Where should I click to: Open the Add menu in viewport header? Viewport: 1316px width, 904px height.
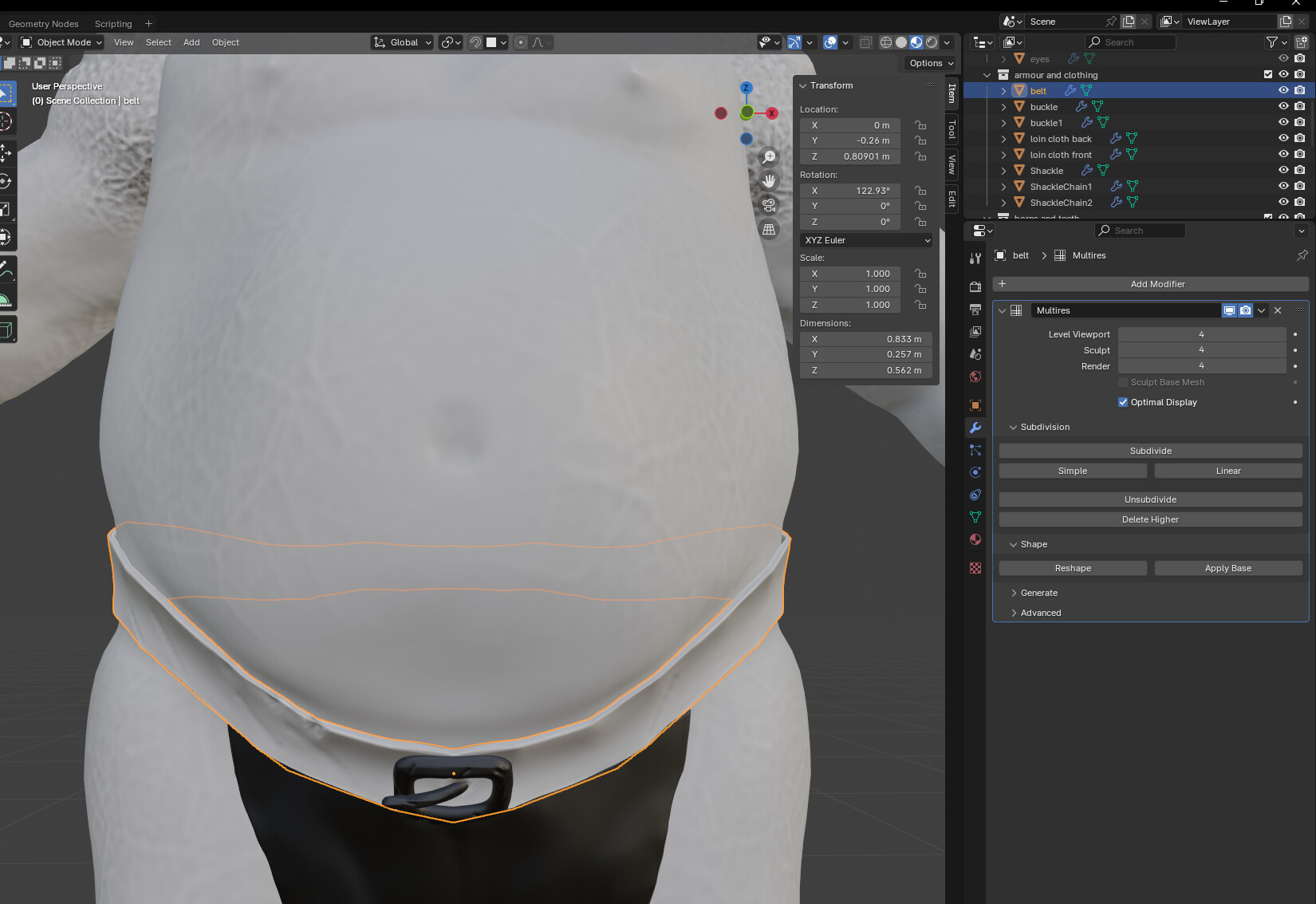point(191,42)
